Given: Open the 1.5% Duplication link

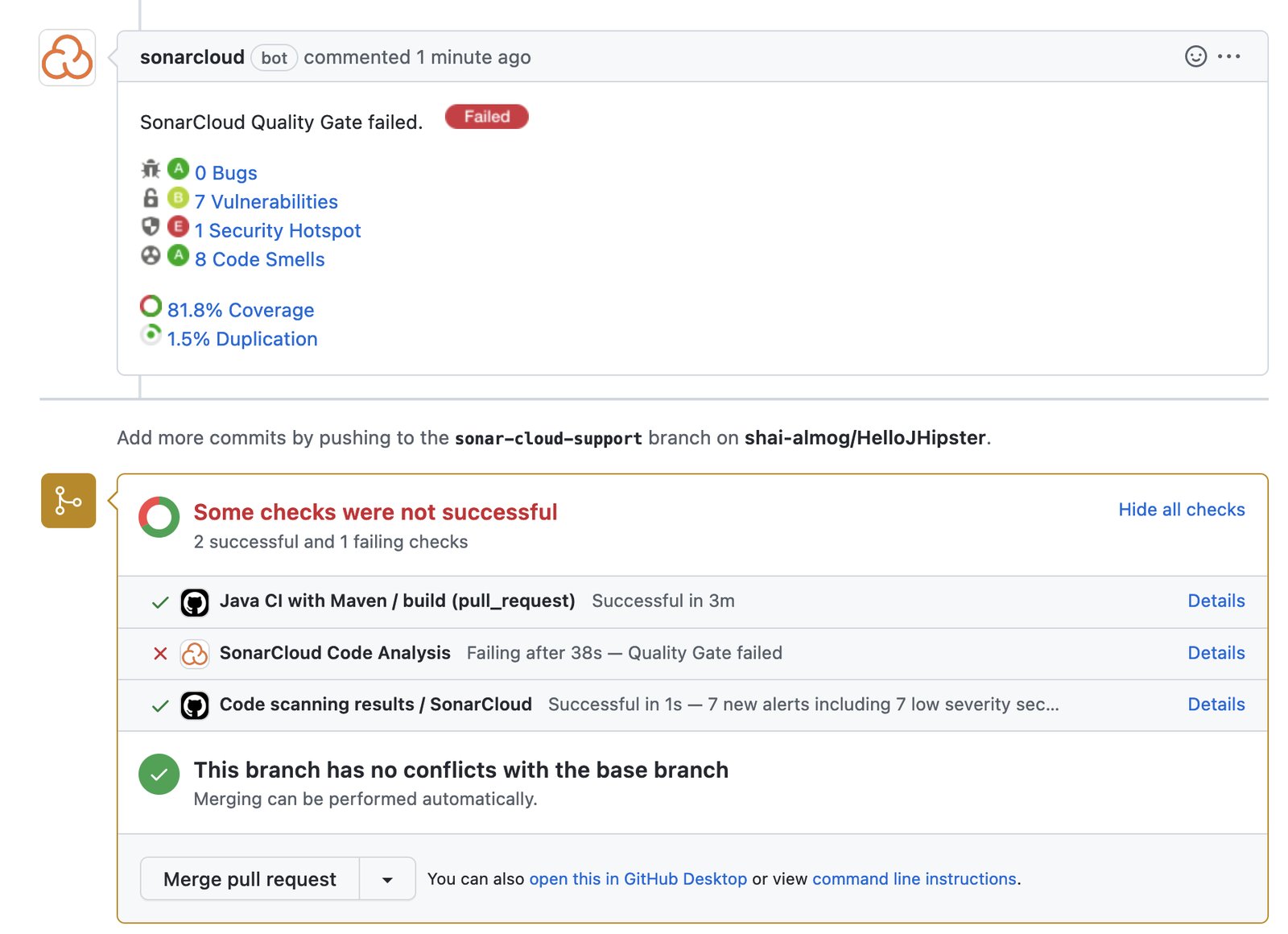Looking at the screenshot, I should (242, 340).
